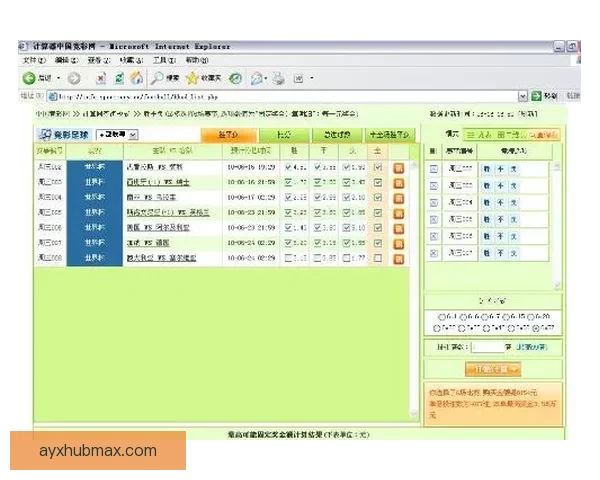Switch to the 半全场胜平负 tab

(390, 135)
